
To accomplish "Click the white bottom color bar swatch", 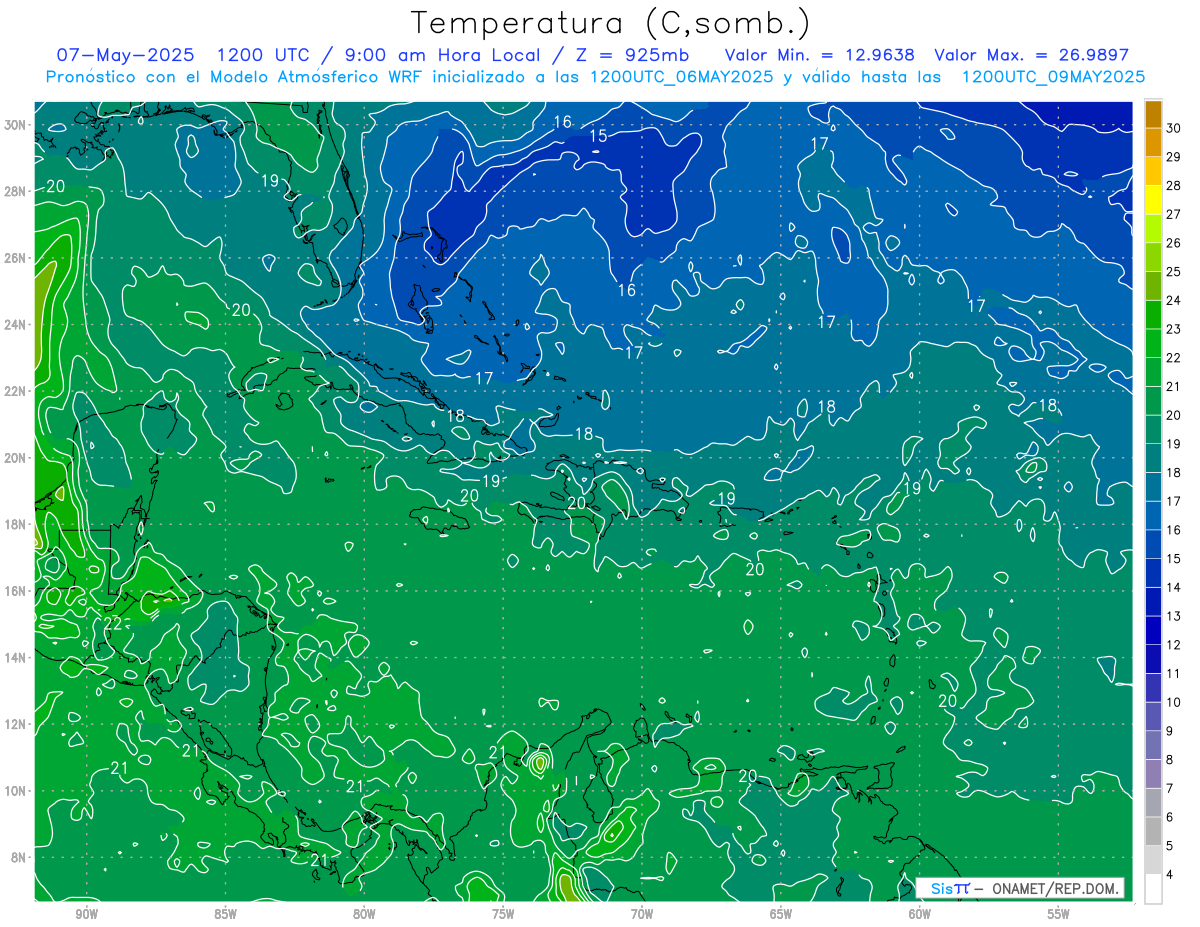I will tap(1153, 889).
